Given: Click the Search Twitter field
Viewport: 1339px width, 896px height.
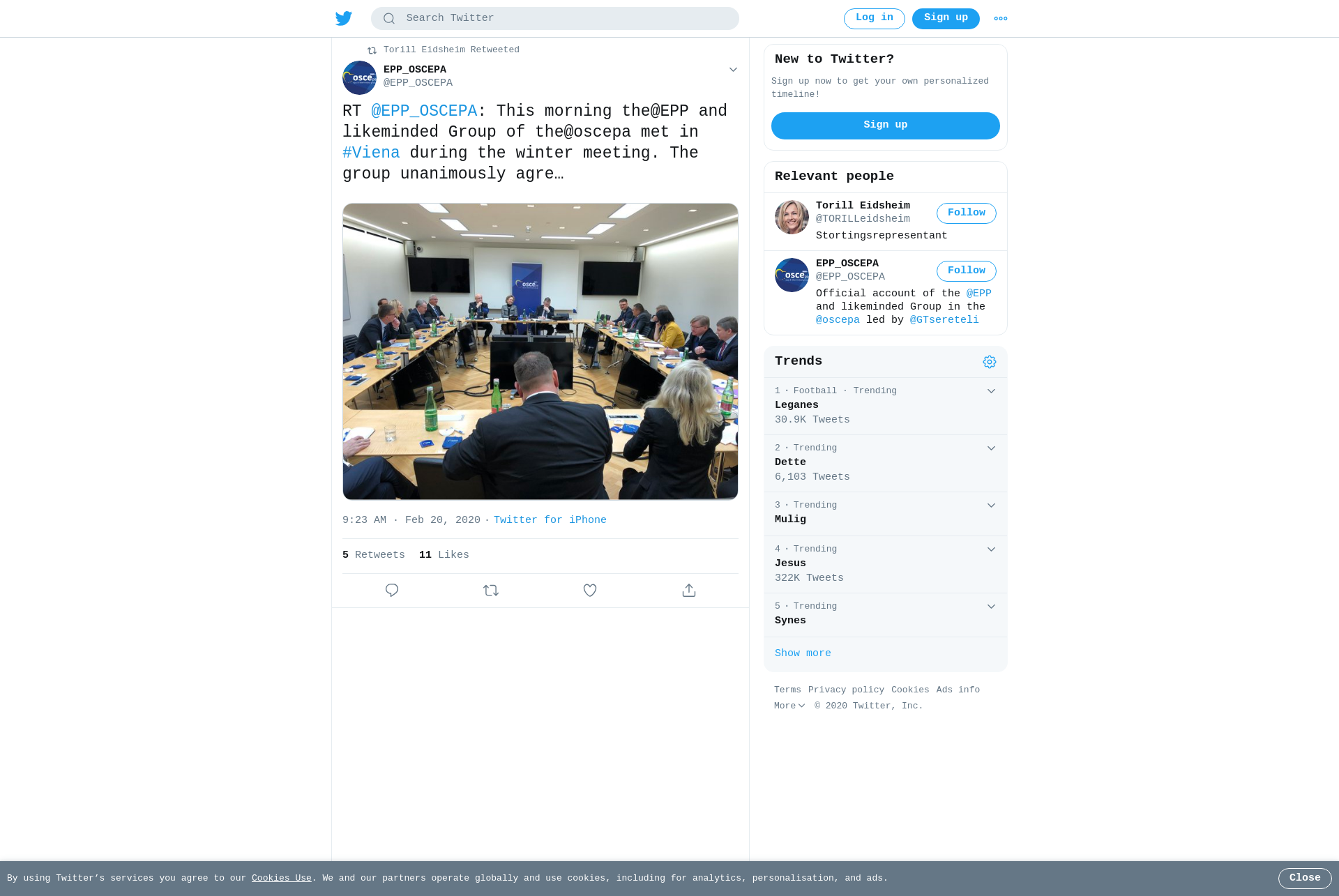Looking at the screenshot, I should tap(555, 19).
